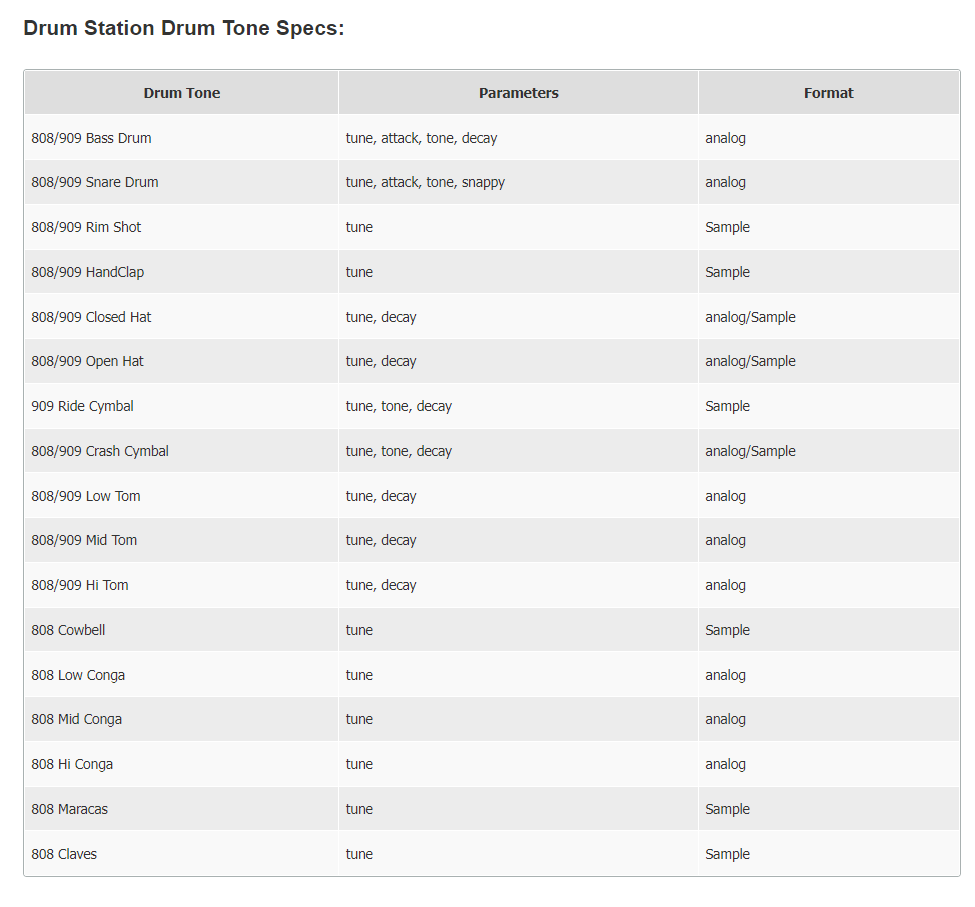The image size is (975, 907).
Task: Select the '808 Low Conga' cell
Action: (182, 674)
